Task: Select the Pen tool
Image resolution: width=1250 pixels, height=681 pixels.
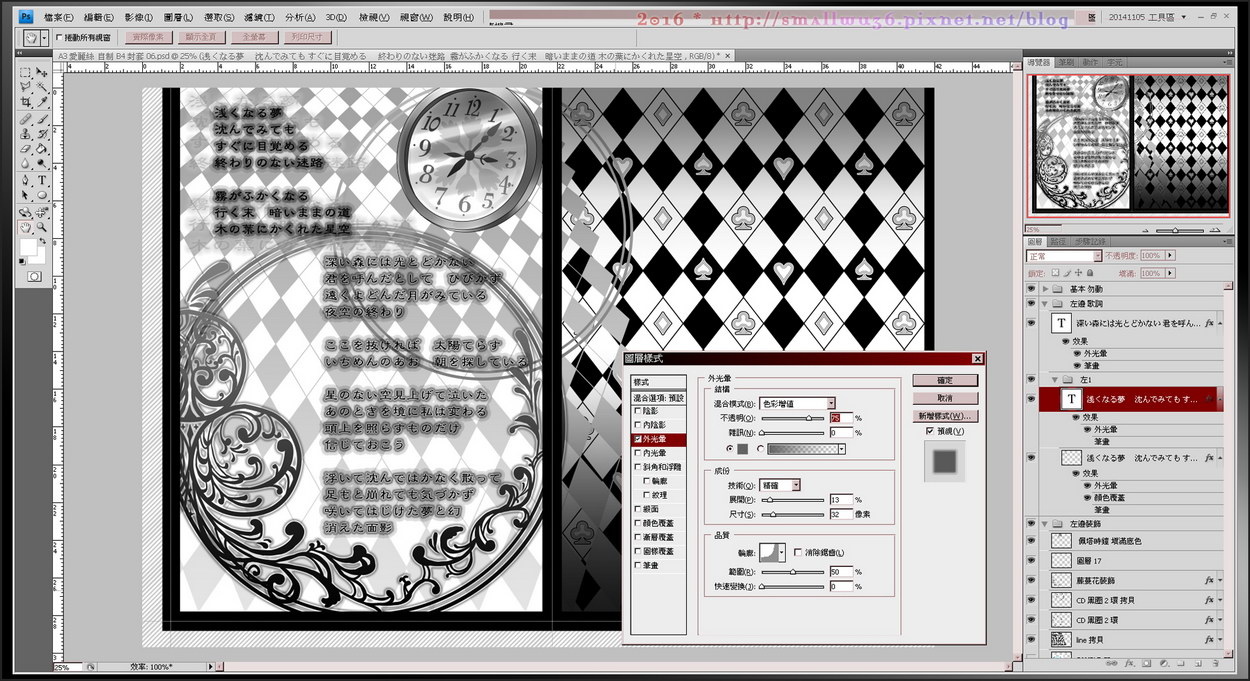Action: point(26,180)
